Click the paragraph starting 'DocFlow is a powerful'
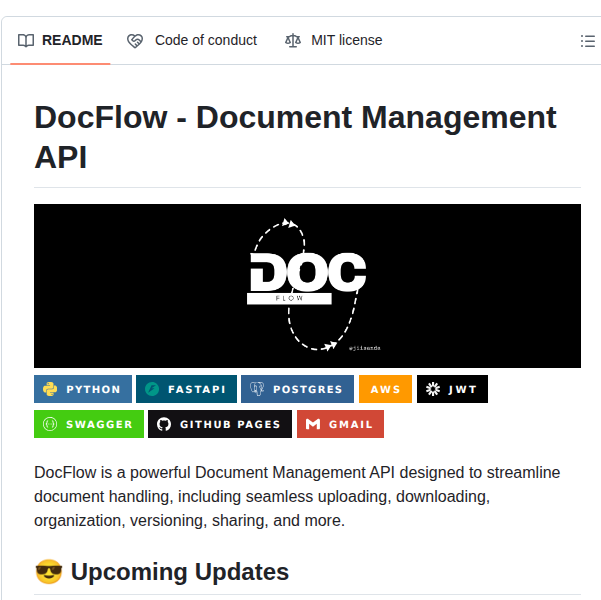 297,496
